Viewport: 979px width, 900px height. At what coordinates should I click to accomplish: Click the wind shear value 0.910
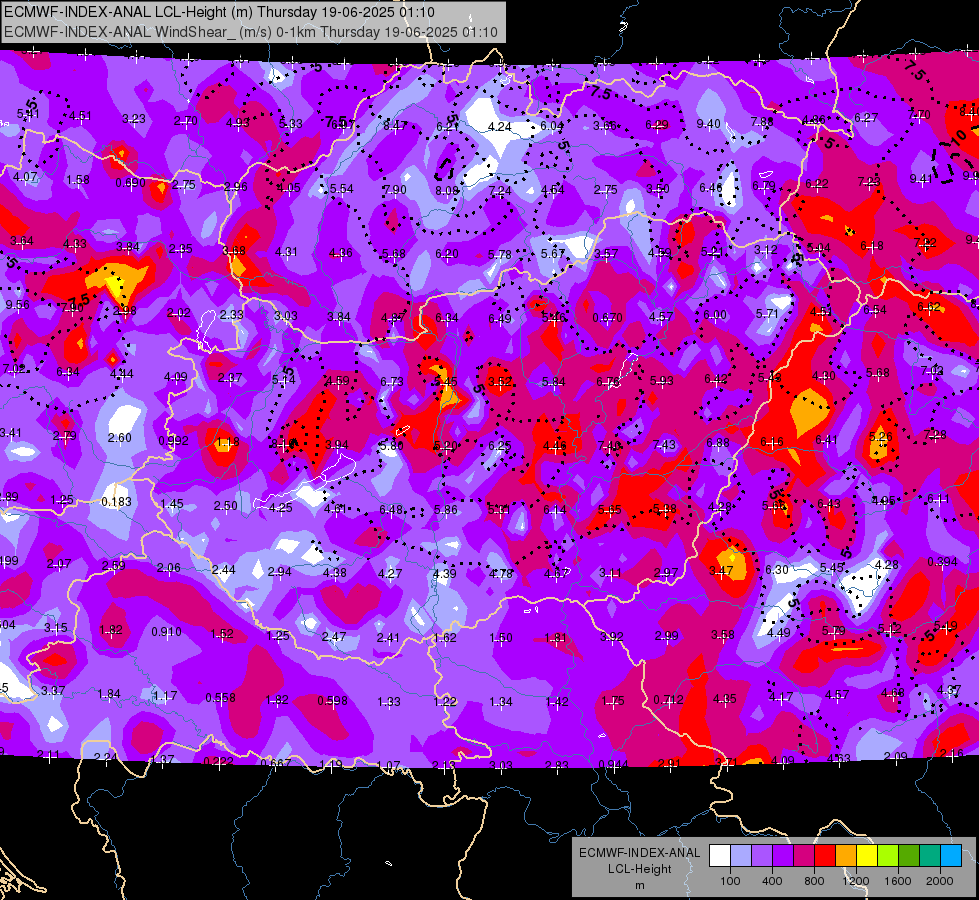tap(167, 631)
